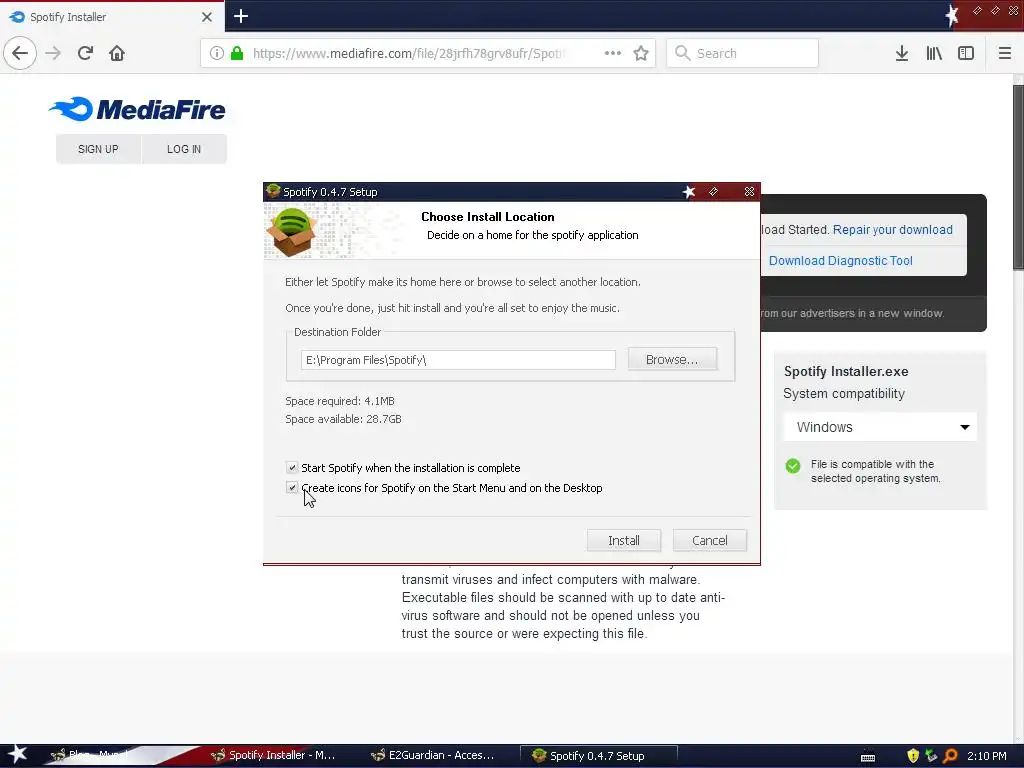Click the diamond icon in setup title bar

click(713, 191)
